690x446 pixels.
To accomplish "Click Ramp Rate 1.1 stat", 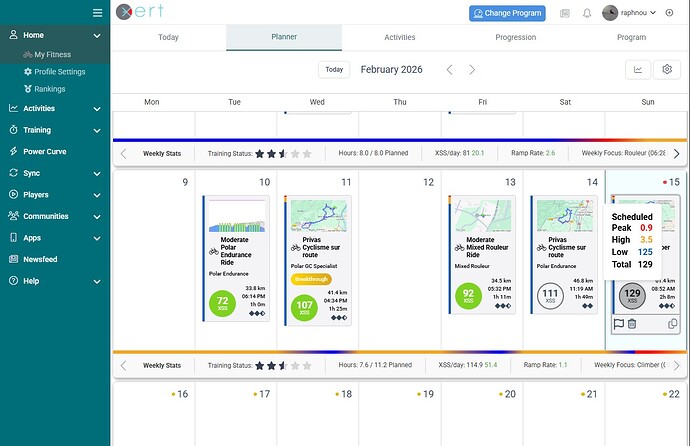I will coord(545,365).
